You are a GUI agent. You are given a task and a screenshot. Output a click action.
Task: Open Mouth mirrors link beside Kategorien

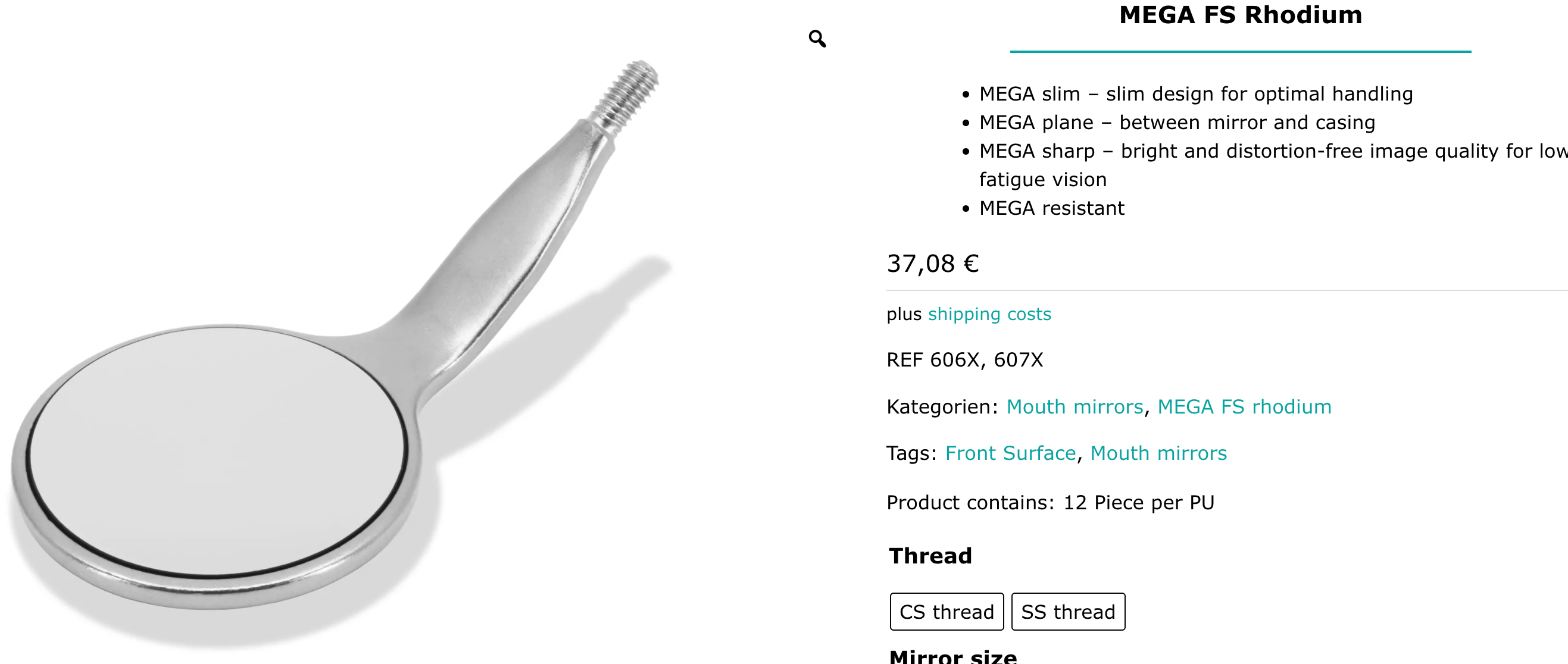pos(1075,406)
